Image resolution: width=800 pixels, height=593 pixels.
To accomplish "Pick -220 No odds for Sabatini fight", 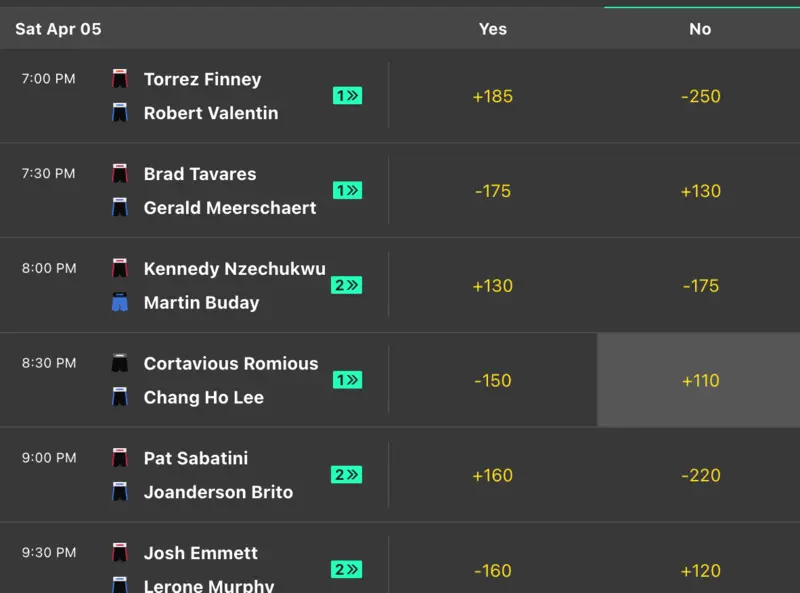I will coord(700,475).
